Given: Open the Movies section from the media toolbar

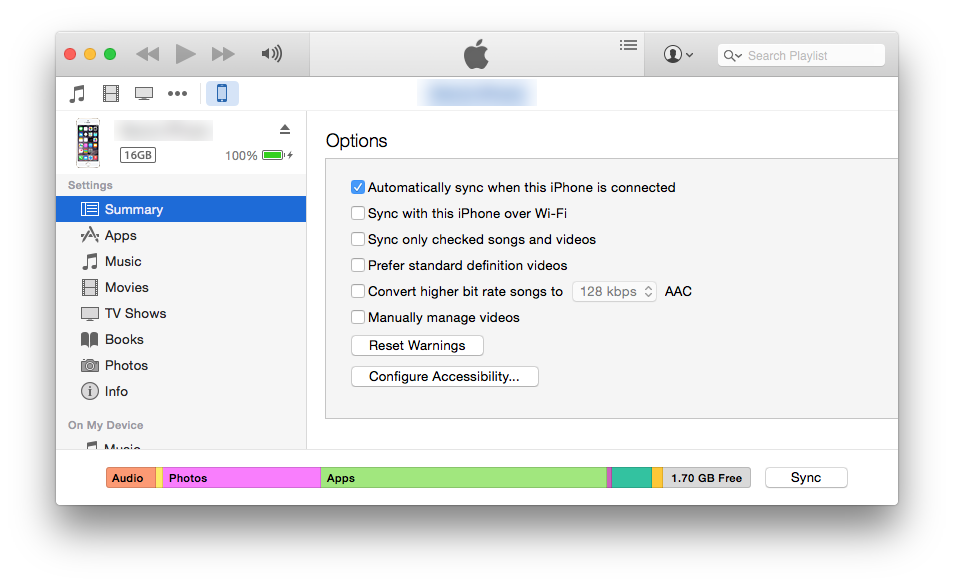Looking at the screenshot, I should click(x=110, y=93).
